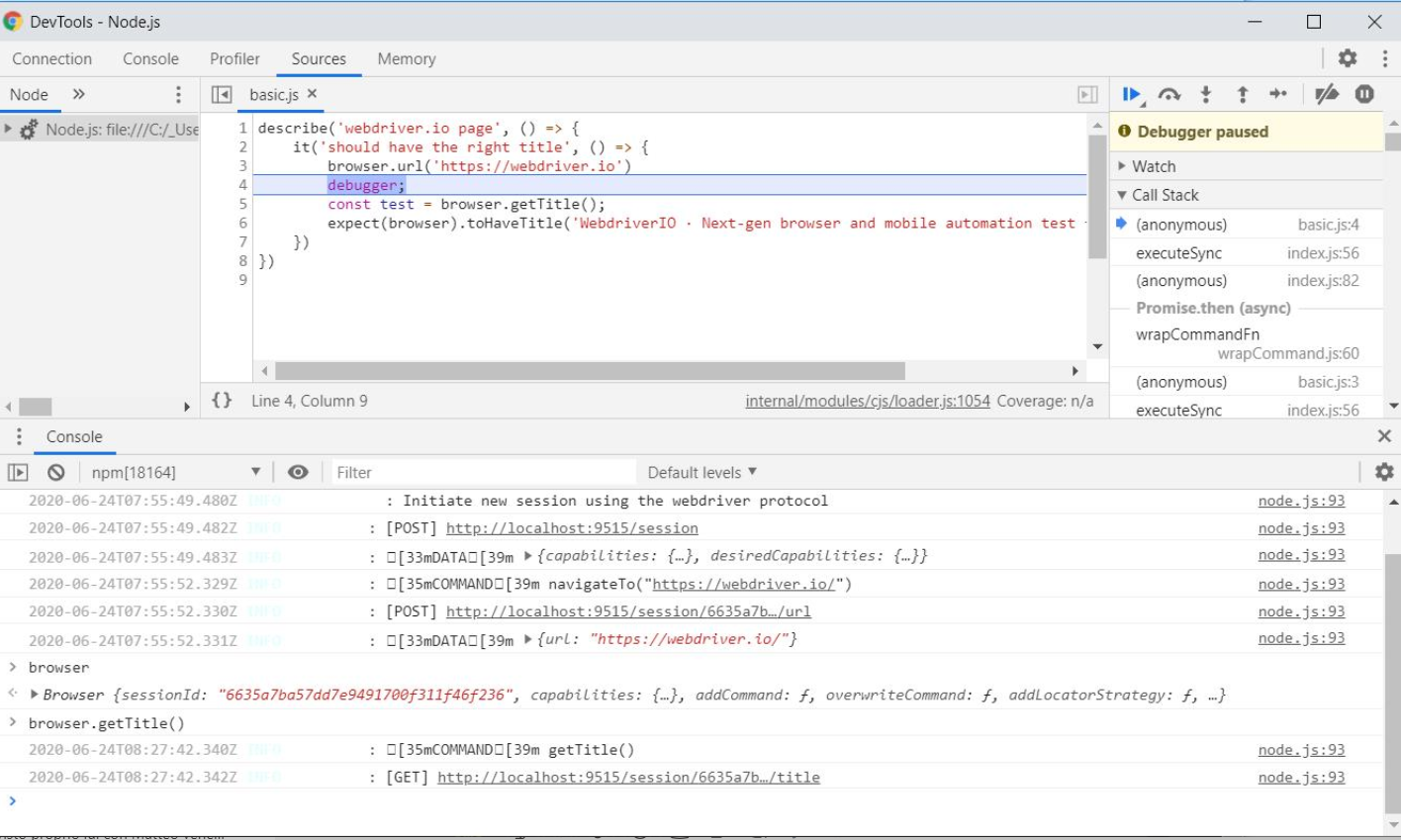Switch to Memory tab
Viewport: 1401px width, 840px height.
(407, 58)
